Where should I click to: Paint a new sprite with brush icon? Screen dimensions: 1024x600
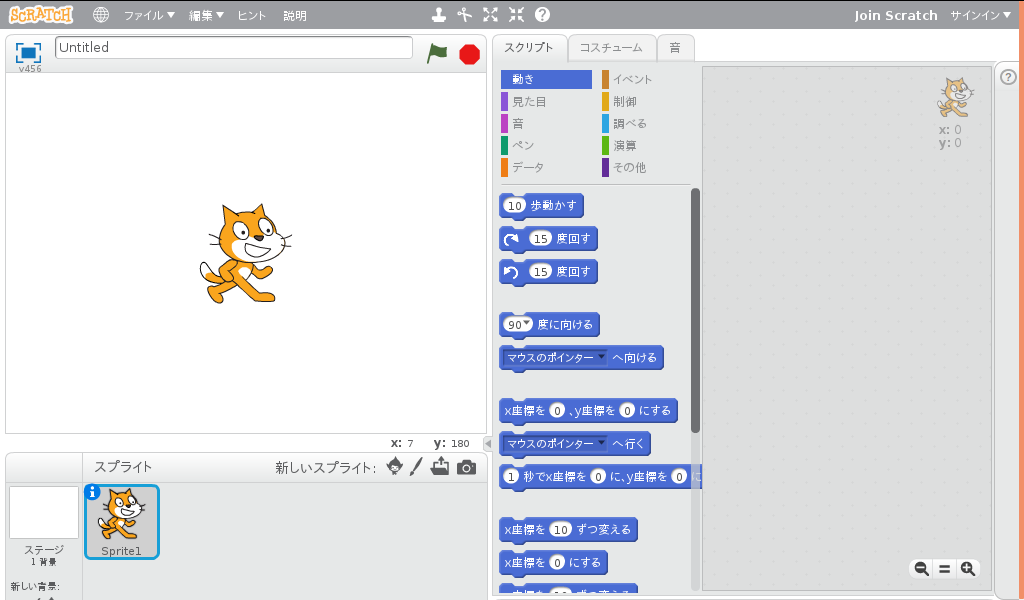[417, 466]
